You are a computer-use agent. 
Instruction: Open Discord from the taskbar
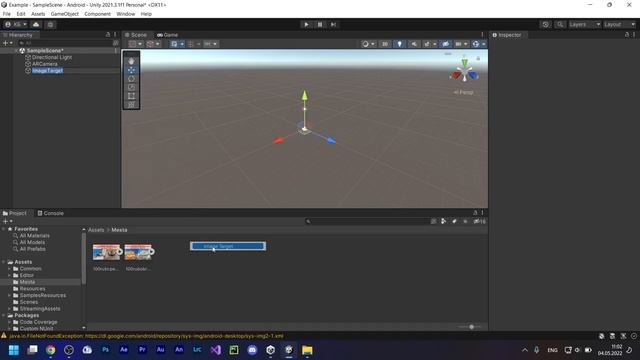click(252, 350)
